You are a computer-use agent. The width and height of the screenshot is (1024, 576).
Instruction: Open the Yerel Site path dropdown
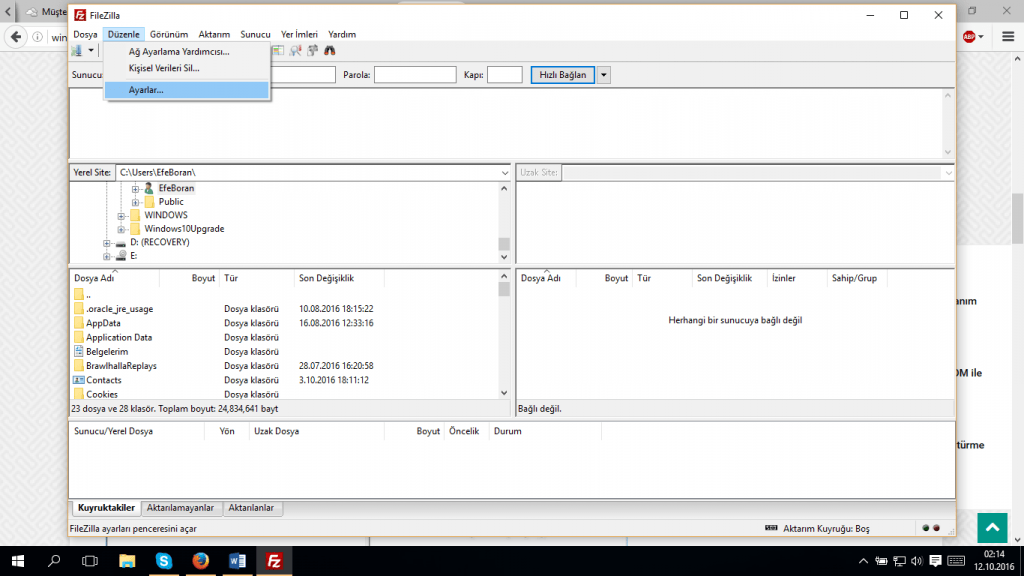click(x=504, y=173)
